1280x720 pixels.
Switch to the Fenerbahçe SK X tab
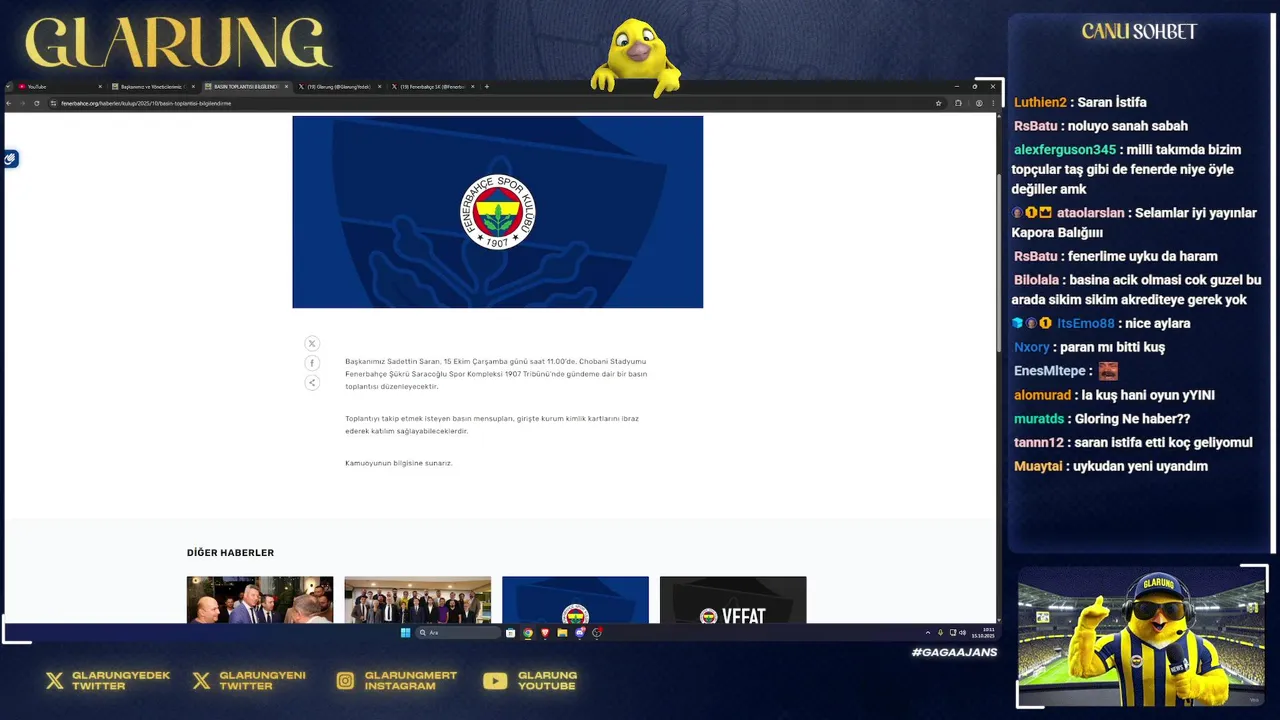click(432, 86)
